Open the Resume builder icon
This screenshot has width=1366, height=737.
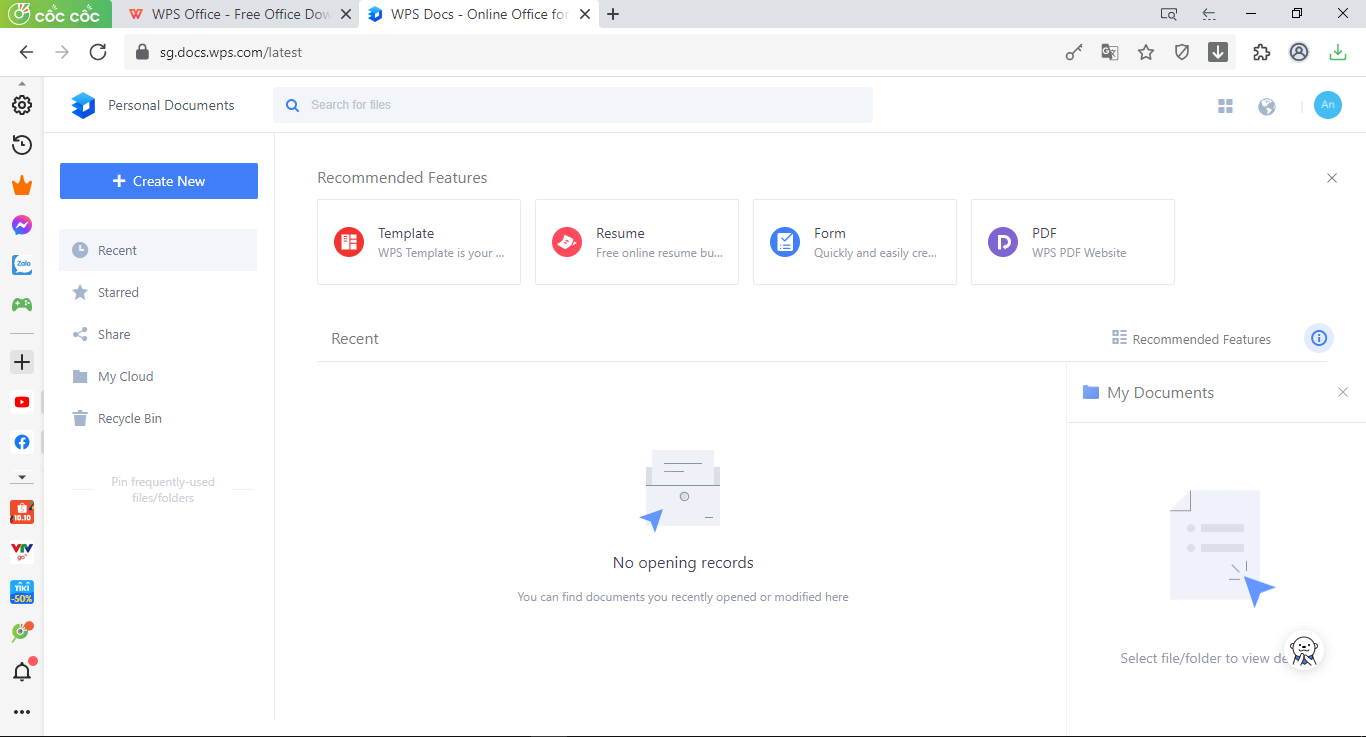point(567,242)
